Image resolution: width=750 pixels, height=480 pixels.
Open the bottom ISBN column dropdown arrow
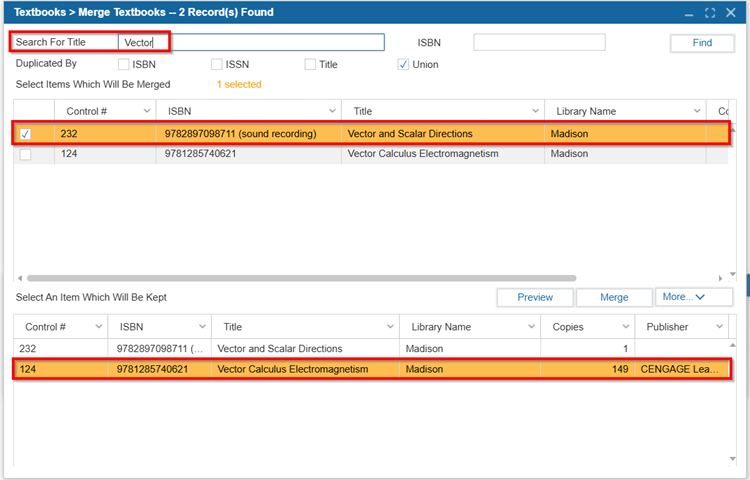202,327
